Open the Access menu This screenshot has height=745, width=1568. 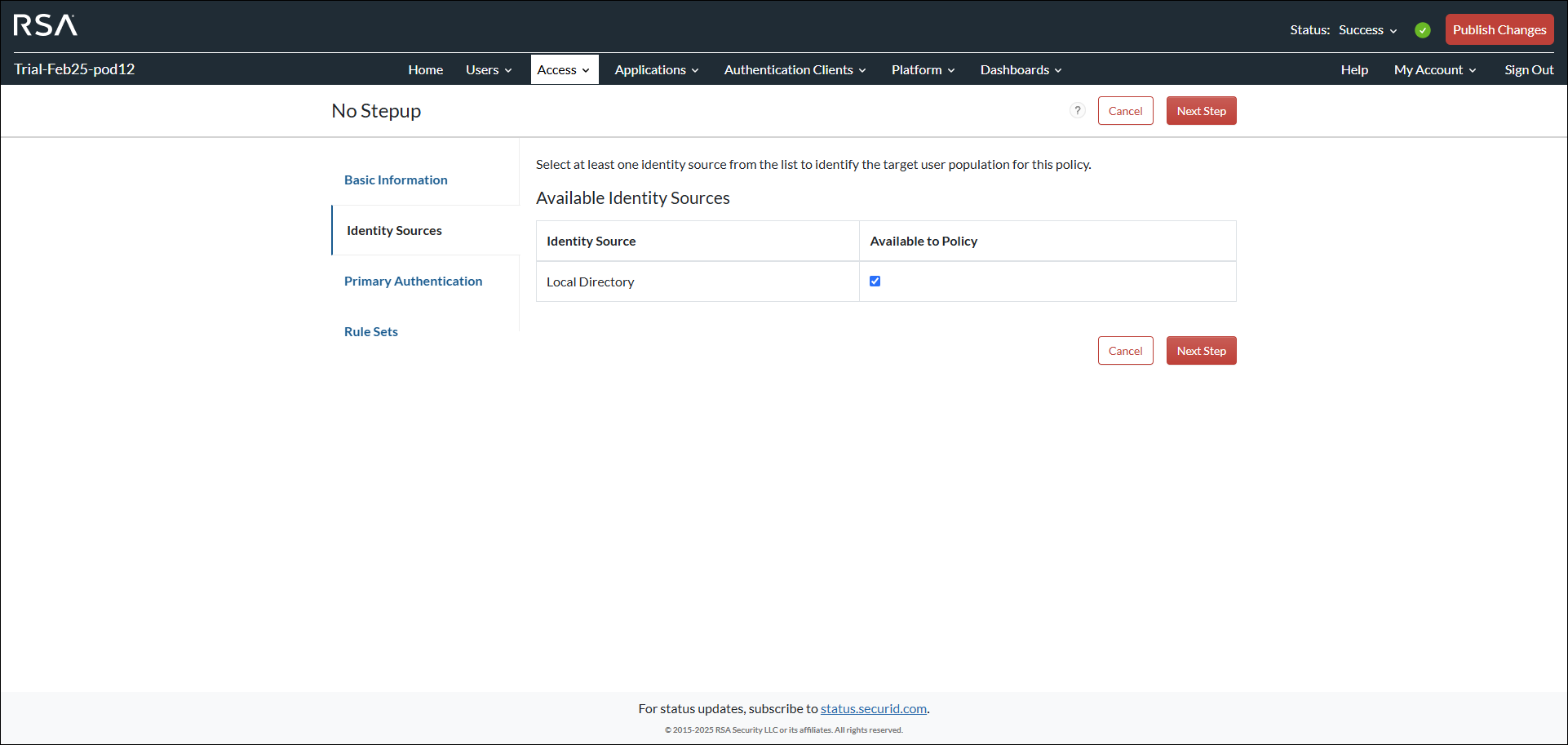(x=564, y=69)
